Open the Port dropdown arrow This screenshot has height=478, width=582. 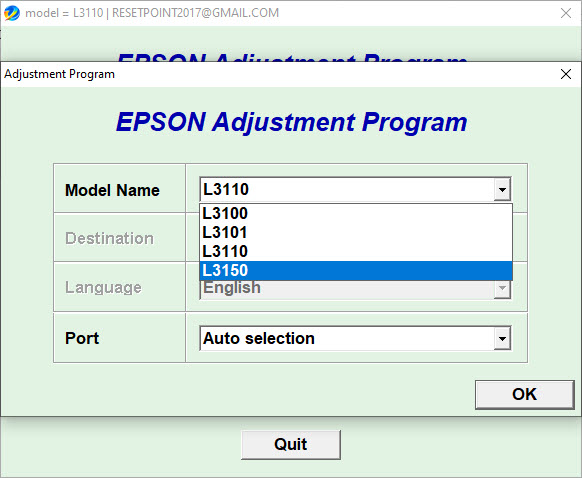coord(502,338)
